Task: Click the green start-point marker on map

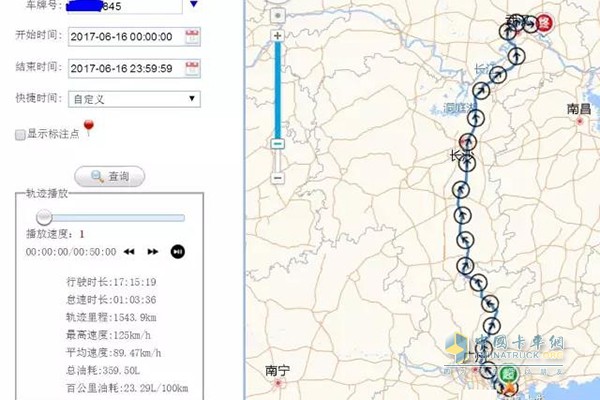Action: [x=508, y=374]
